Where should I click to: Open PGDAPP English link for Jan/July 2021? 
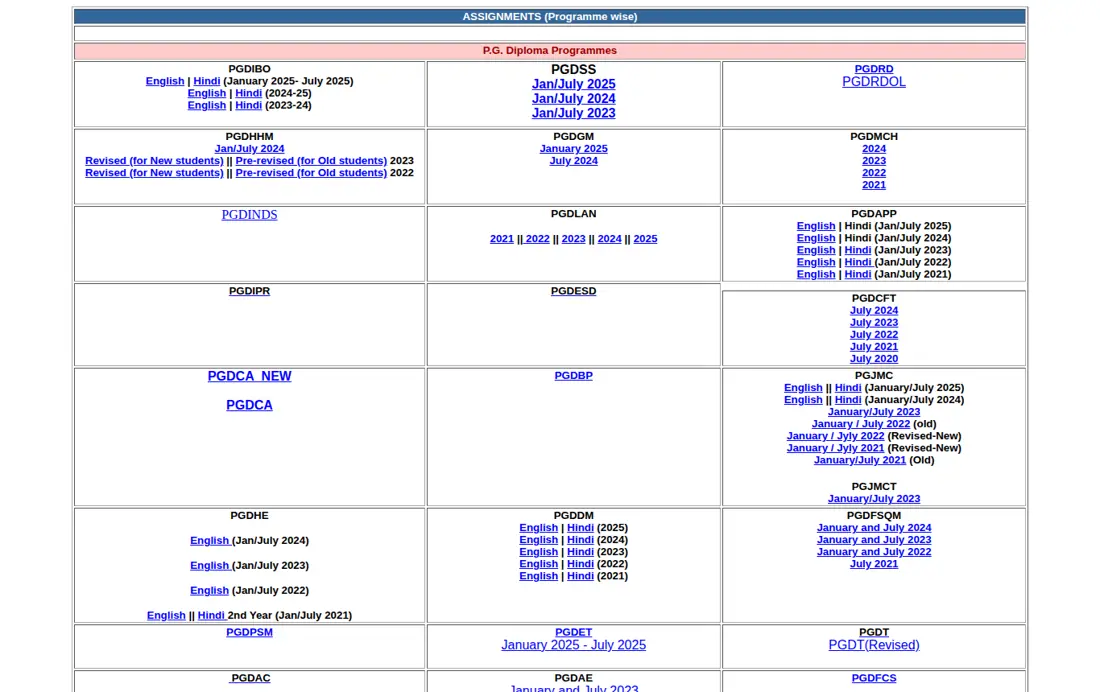click(x=816, y=274)
